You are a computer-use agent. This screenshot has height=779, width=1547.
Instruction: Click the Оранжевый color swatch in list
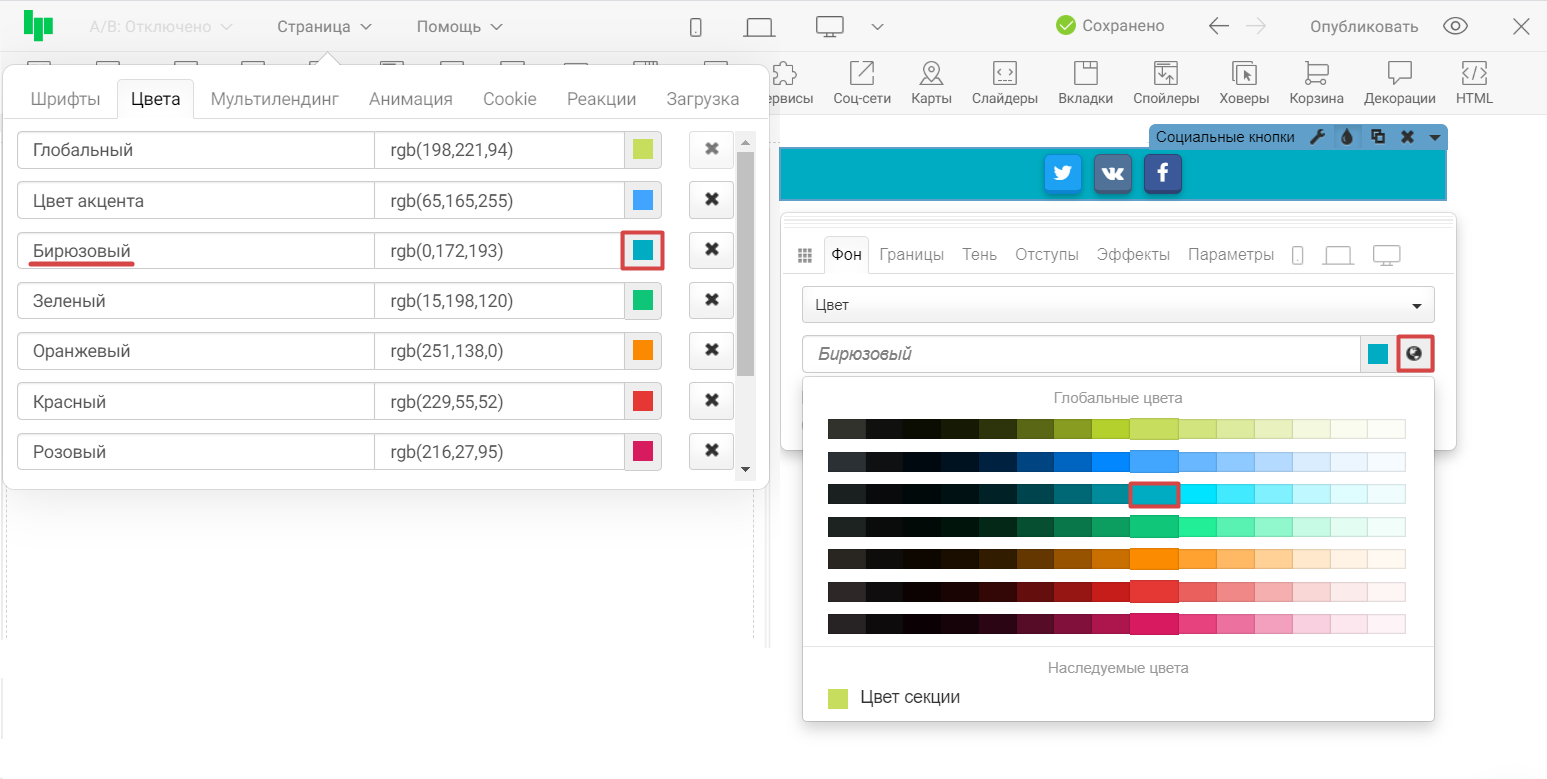pos(643,351)
